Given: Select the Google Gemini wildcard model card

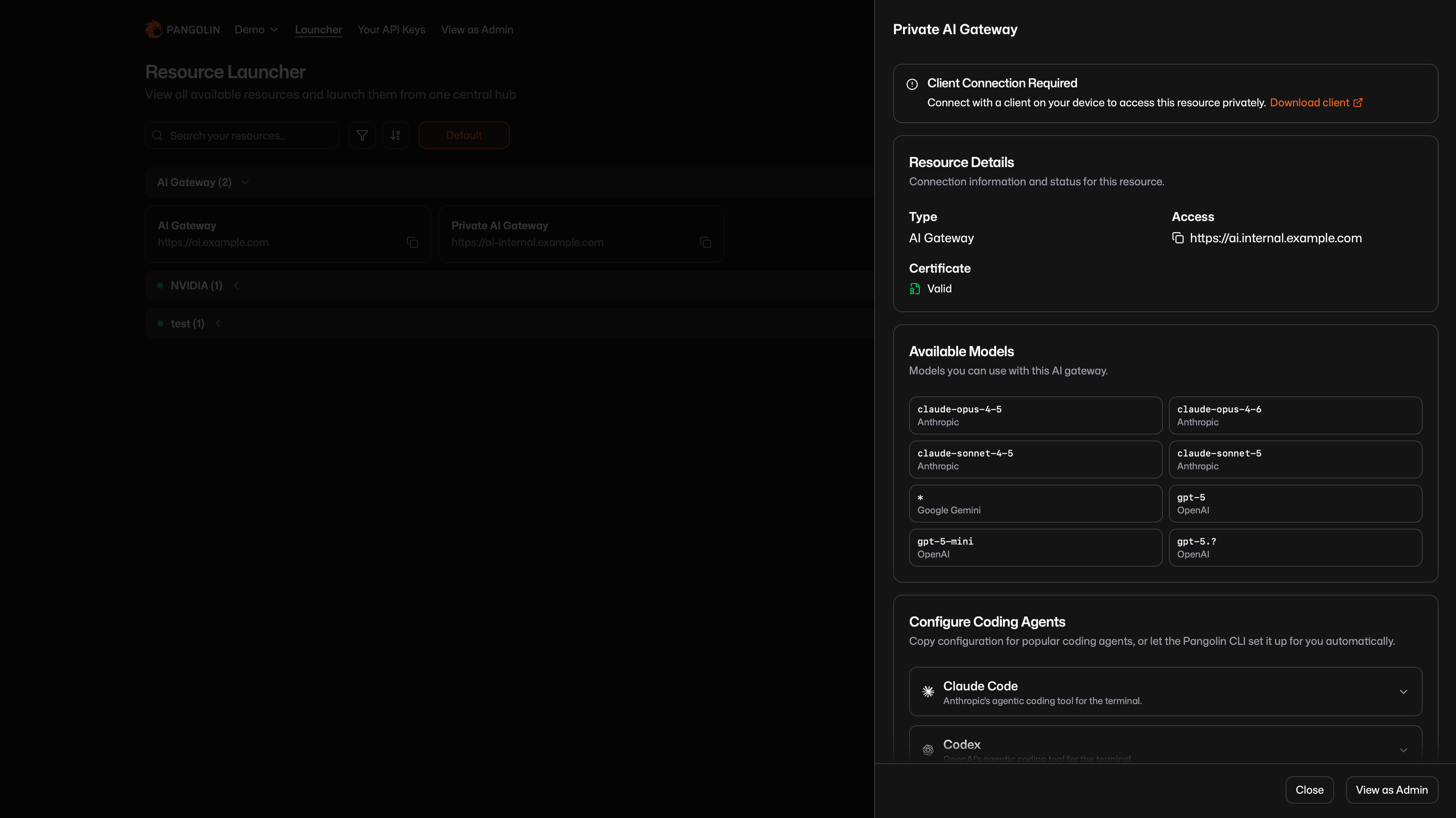Looking at the screenshot, I should coord(1036,504).
